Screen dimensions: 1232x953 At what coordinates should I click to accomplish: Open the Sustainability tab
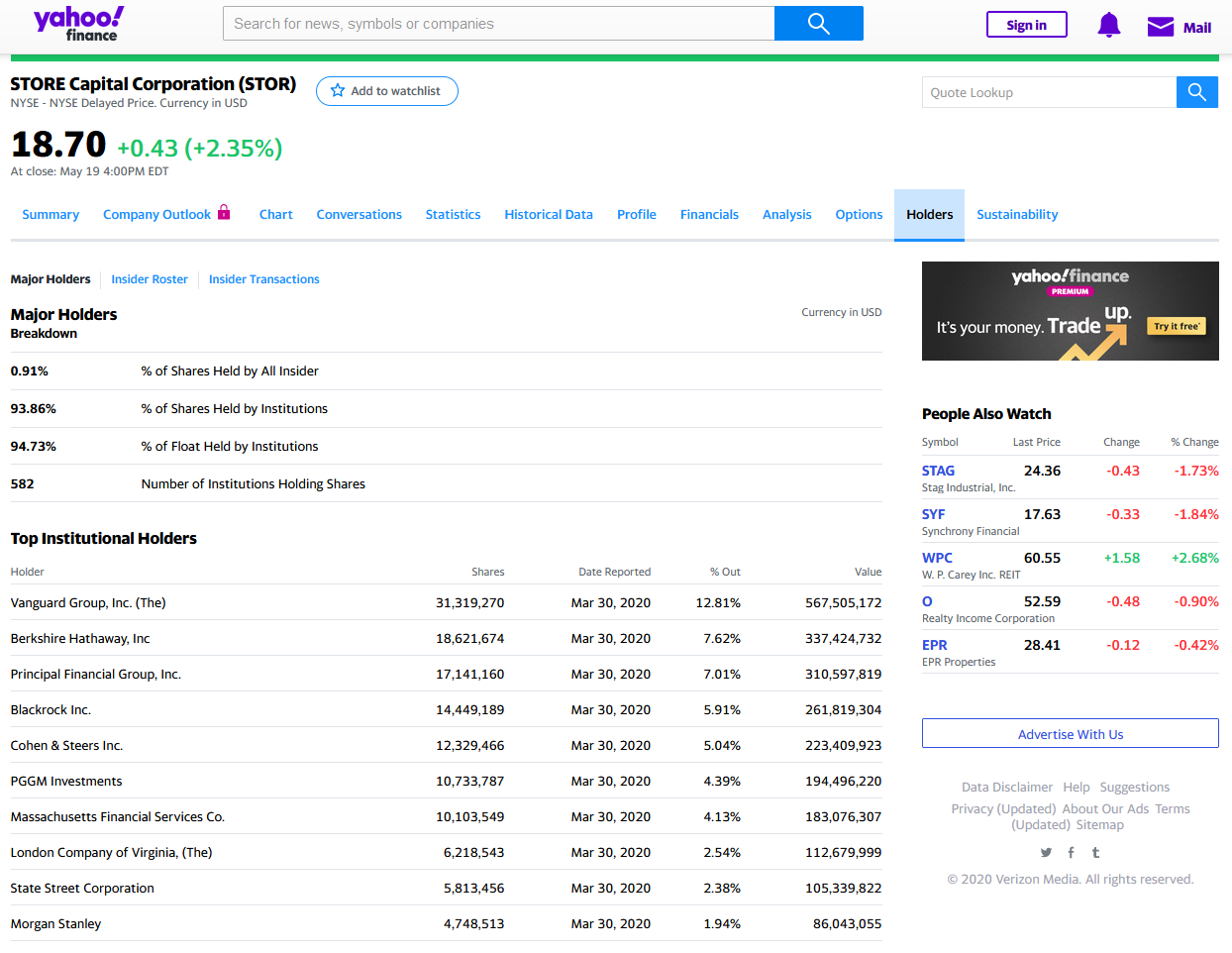pos(1017,214)
